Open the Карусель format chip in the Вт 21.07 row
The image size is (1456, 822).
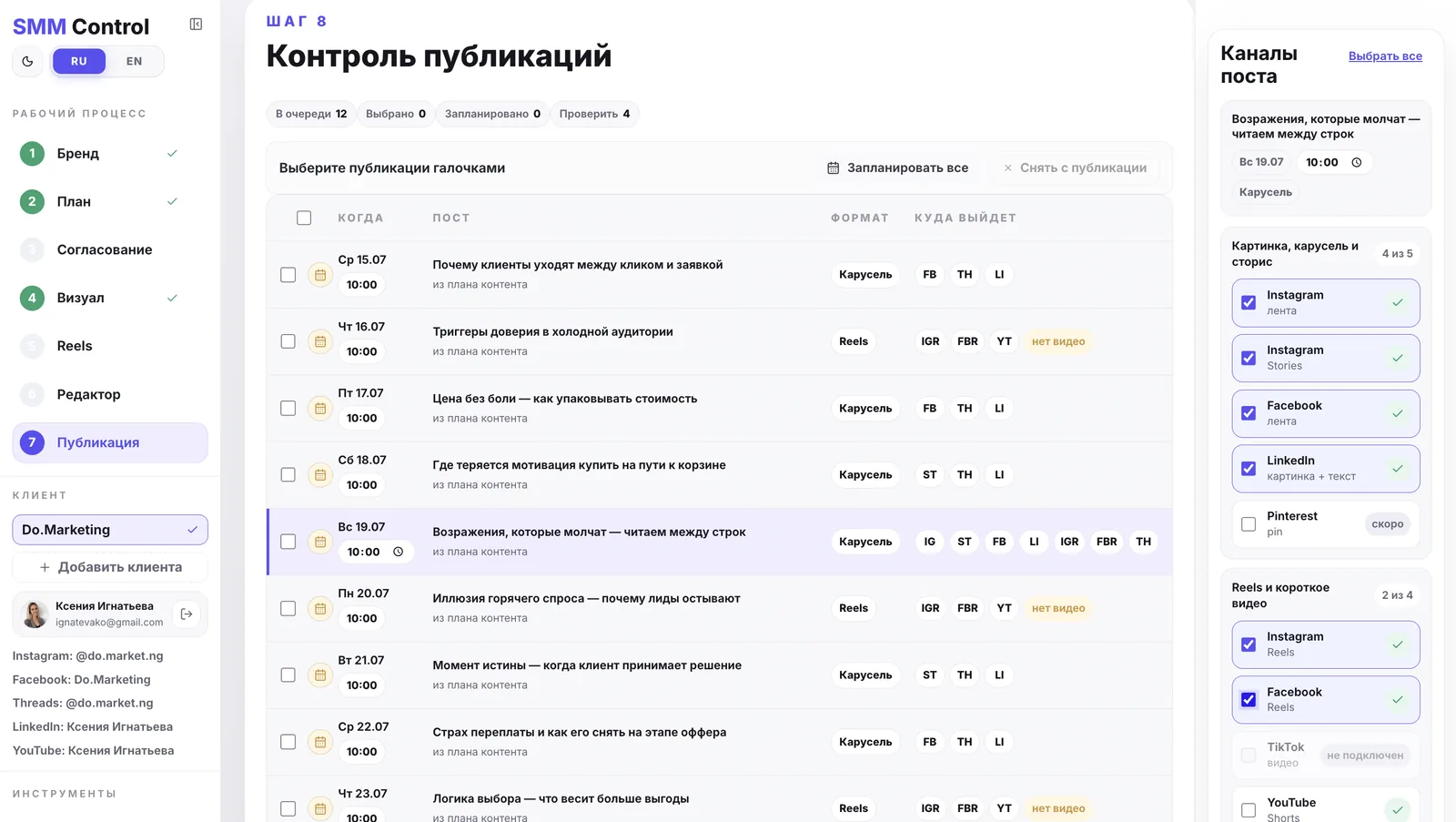pyautogui.click(x=865, y=675)
